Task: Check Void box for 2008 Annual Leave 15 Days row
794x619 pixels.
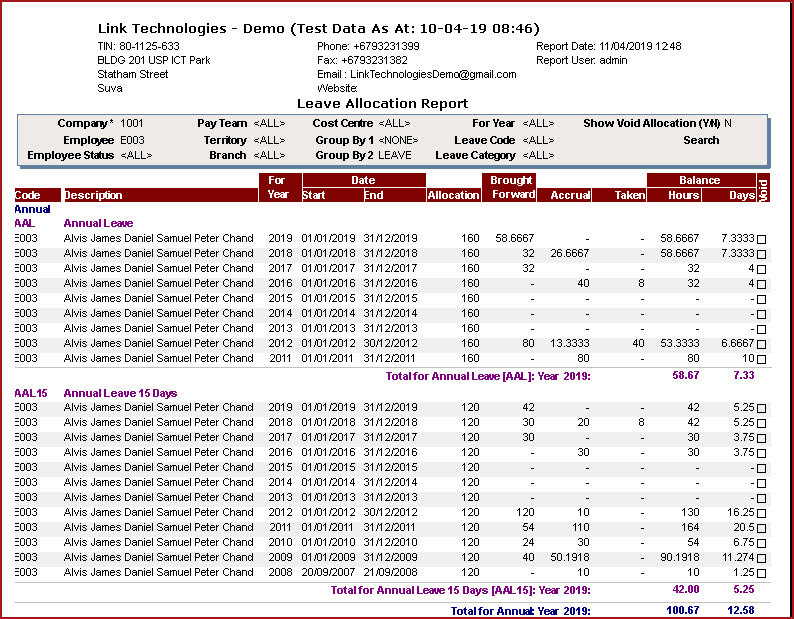Action: click(762, 574)
